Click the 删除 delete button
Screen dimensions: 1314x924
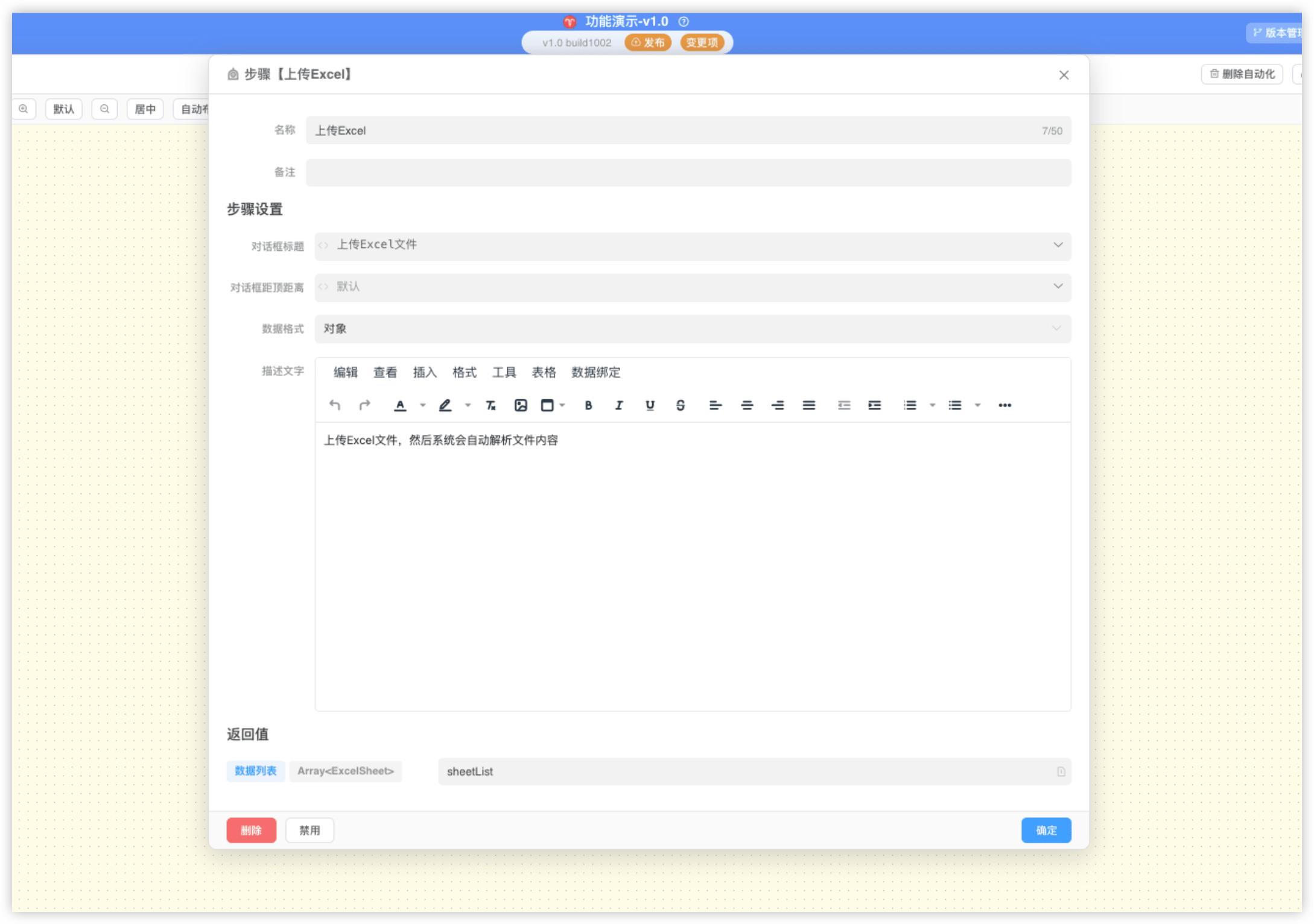[251, 830]
